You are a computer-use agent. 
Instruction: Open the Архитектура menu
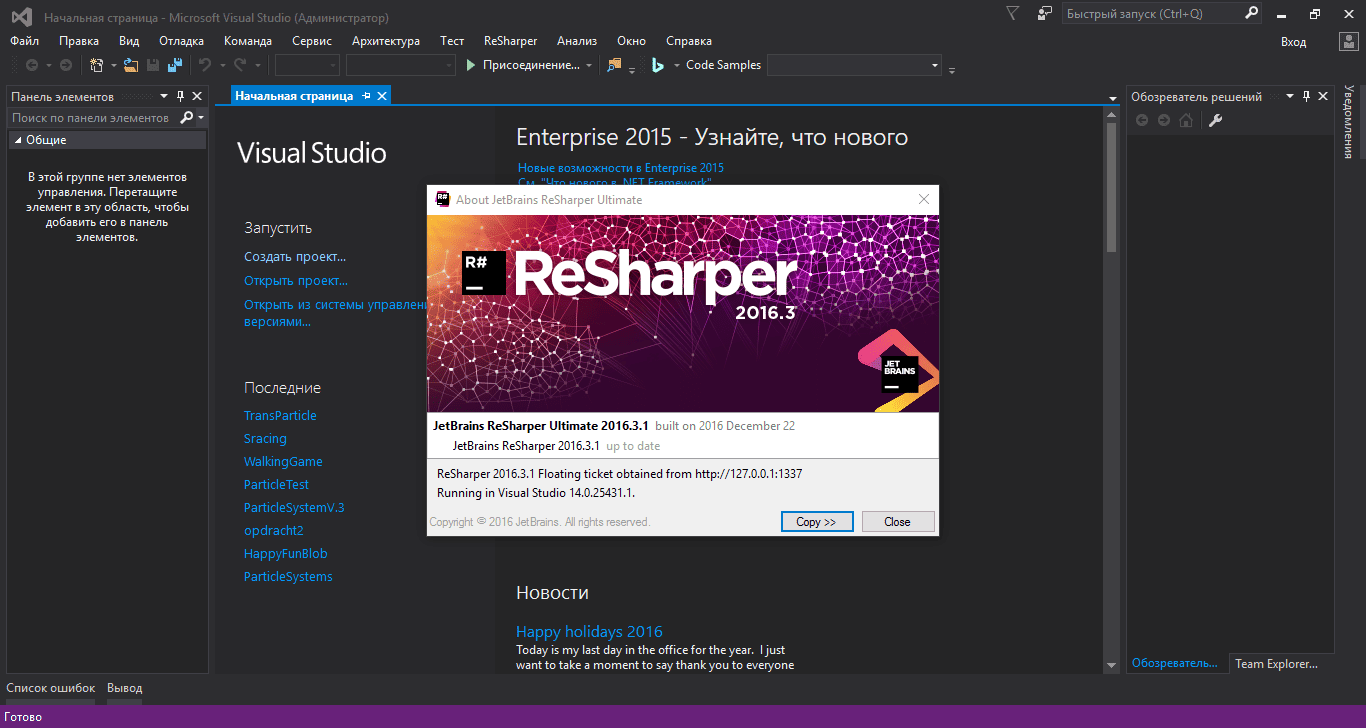point(386,41)
